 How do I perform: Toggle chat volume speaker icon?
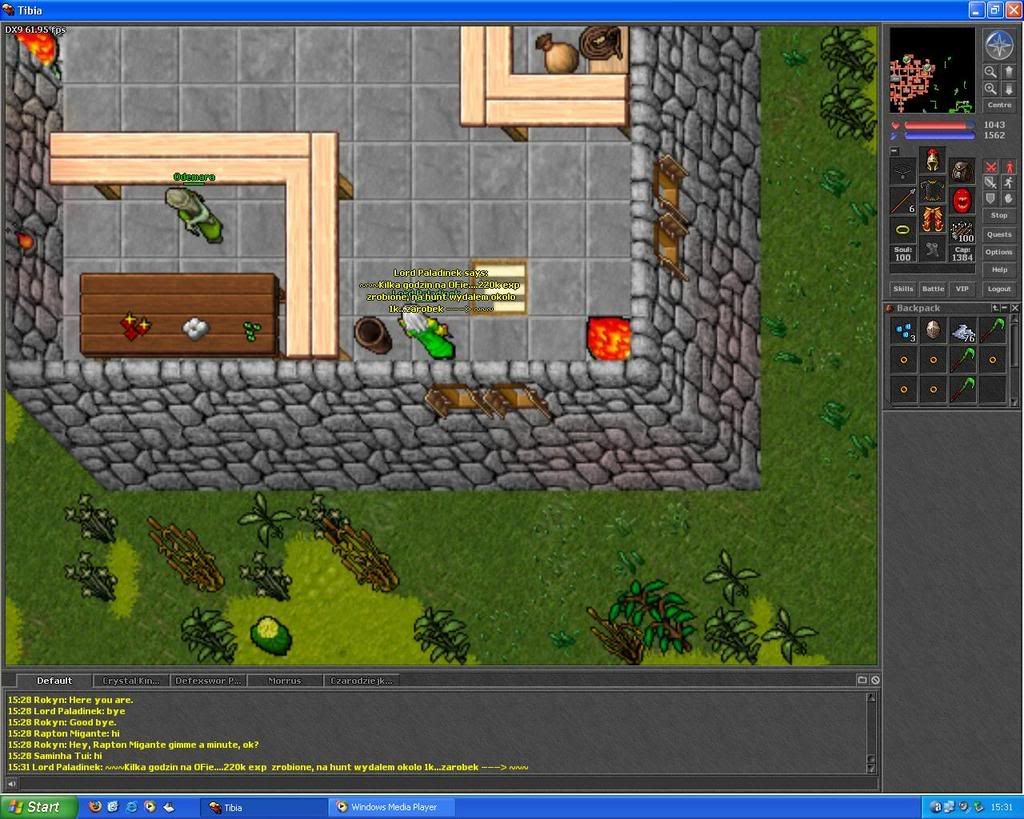pos(11,783)
